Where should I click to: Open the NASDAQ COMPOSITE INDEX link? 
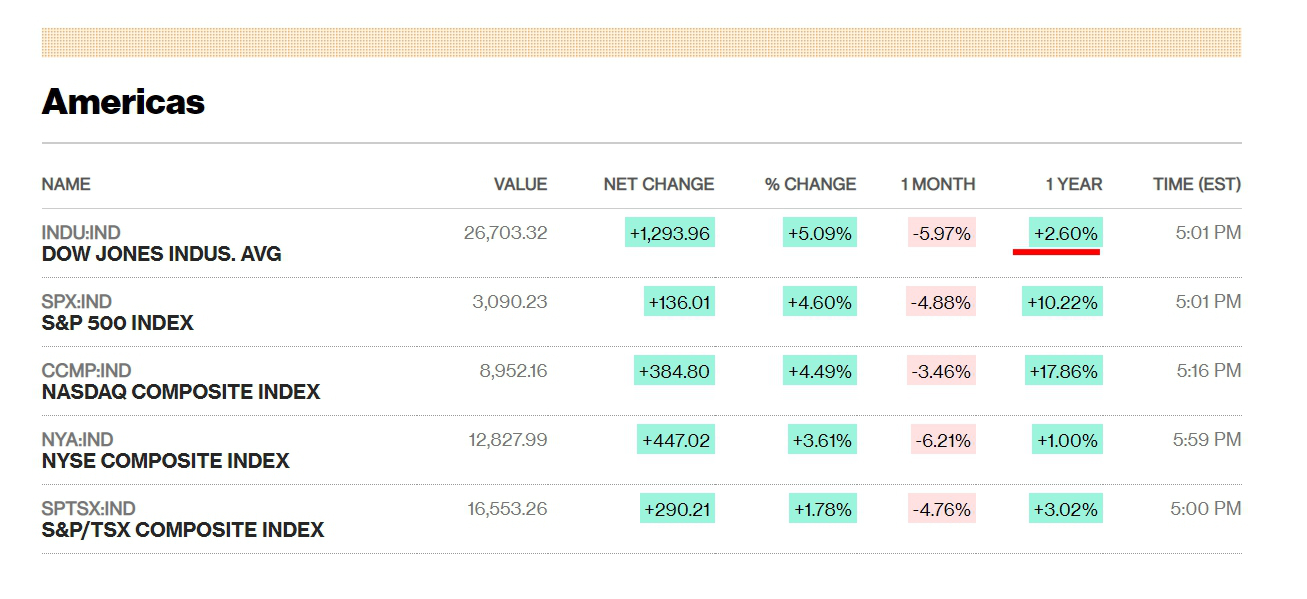click(181, 392)
